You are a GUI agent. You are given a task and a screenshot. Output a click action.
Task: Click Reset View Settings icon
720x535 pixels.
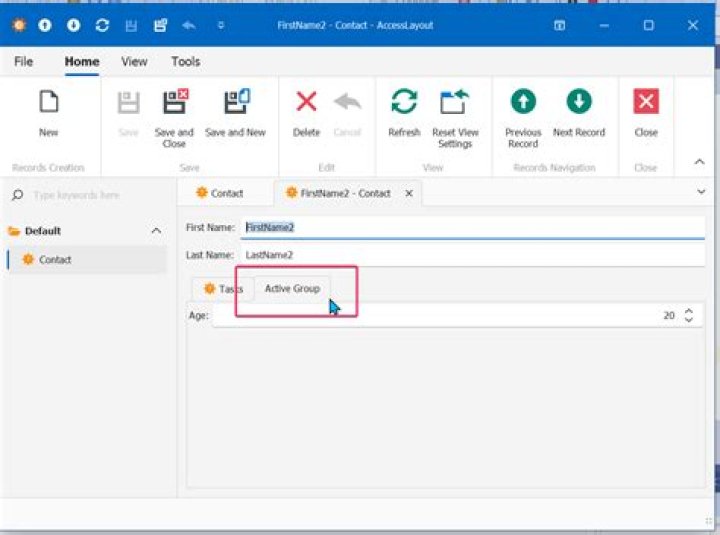(x=454, y=101)
